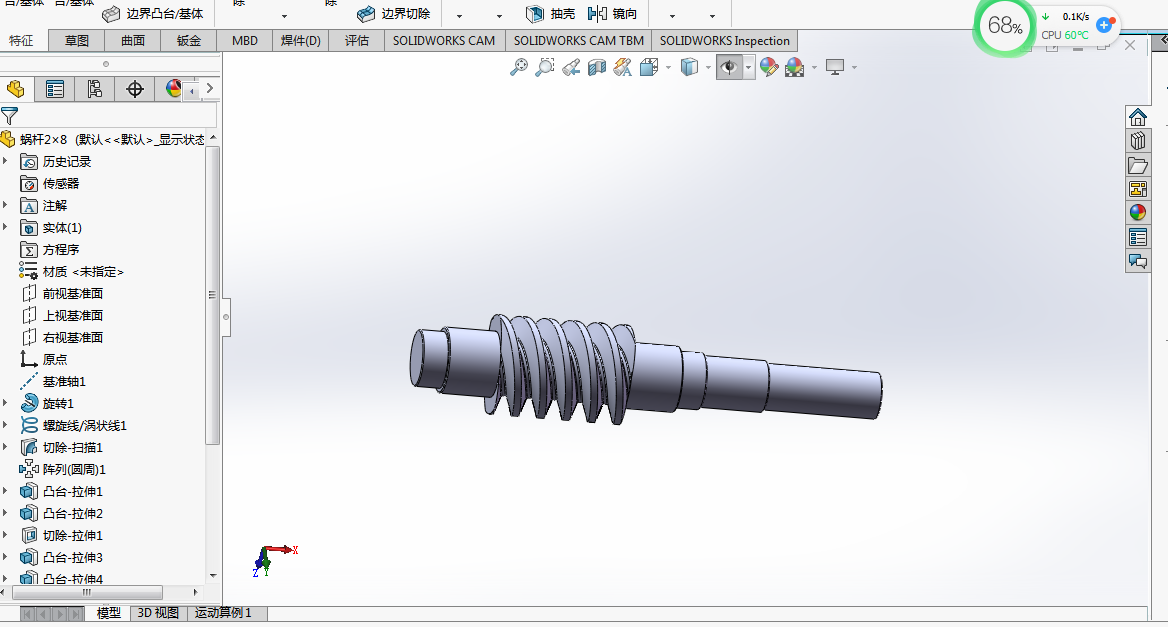Open the ConfigurationManager tab icon
The width and height of the screenshot is (1168, 627).
pos(95,89)
